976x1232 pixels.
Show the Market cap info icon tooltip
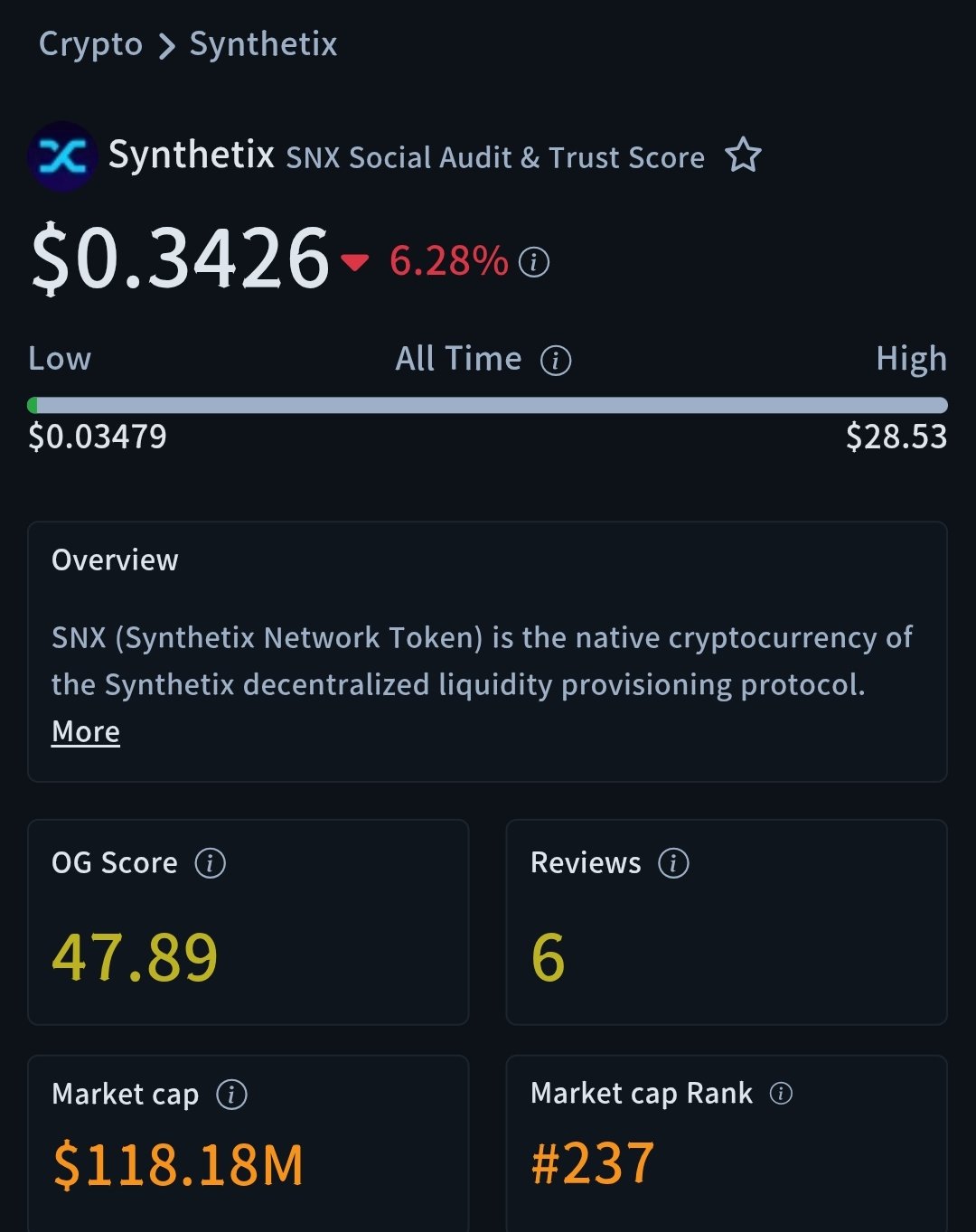[x=231, y=1095]
